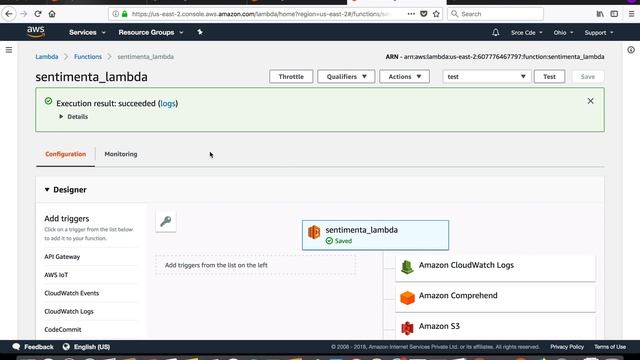Select the Amazon S3 resource icon
Viewport: 640px width, 360px height.
click(407, 328)
